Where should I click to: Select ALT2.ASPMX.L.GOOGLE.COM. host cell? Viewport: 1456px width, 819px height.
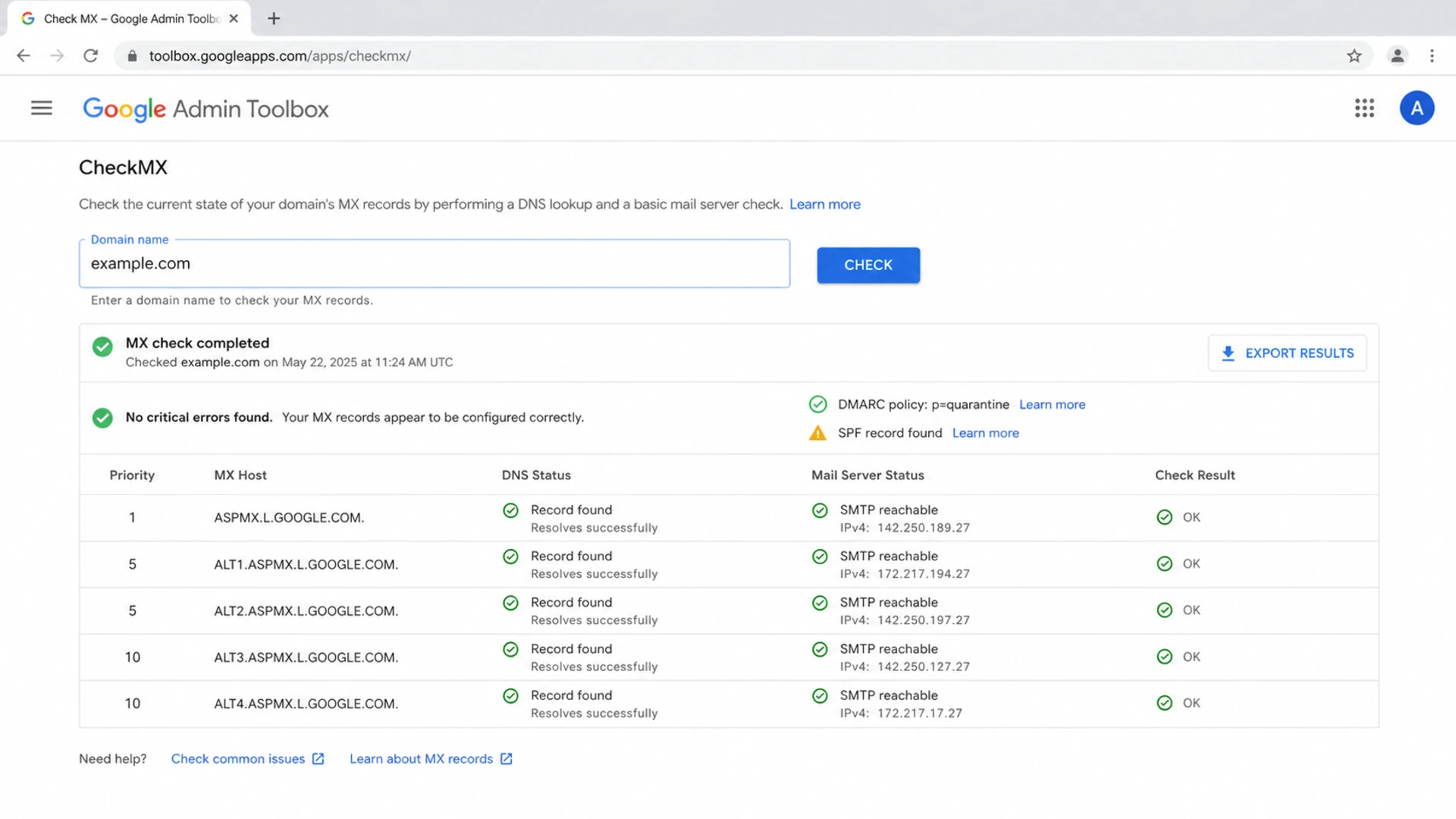click(x=306, y=611)
